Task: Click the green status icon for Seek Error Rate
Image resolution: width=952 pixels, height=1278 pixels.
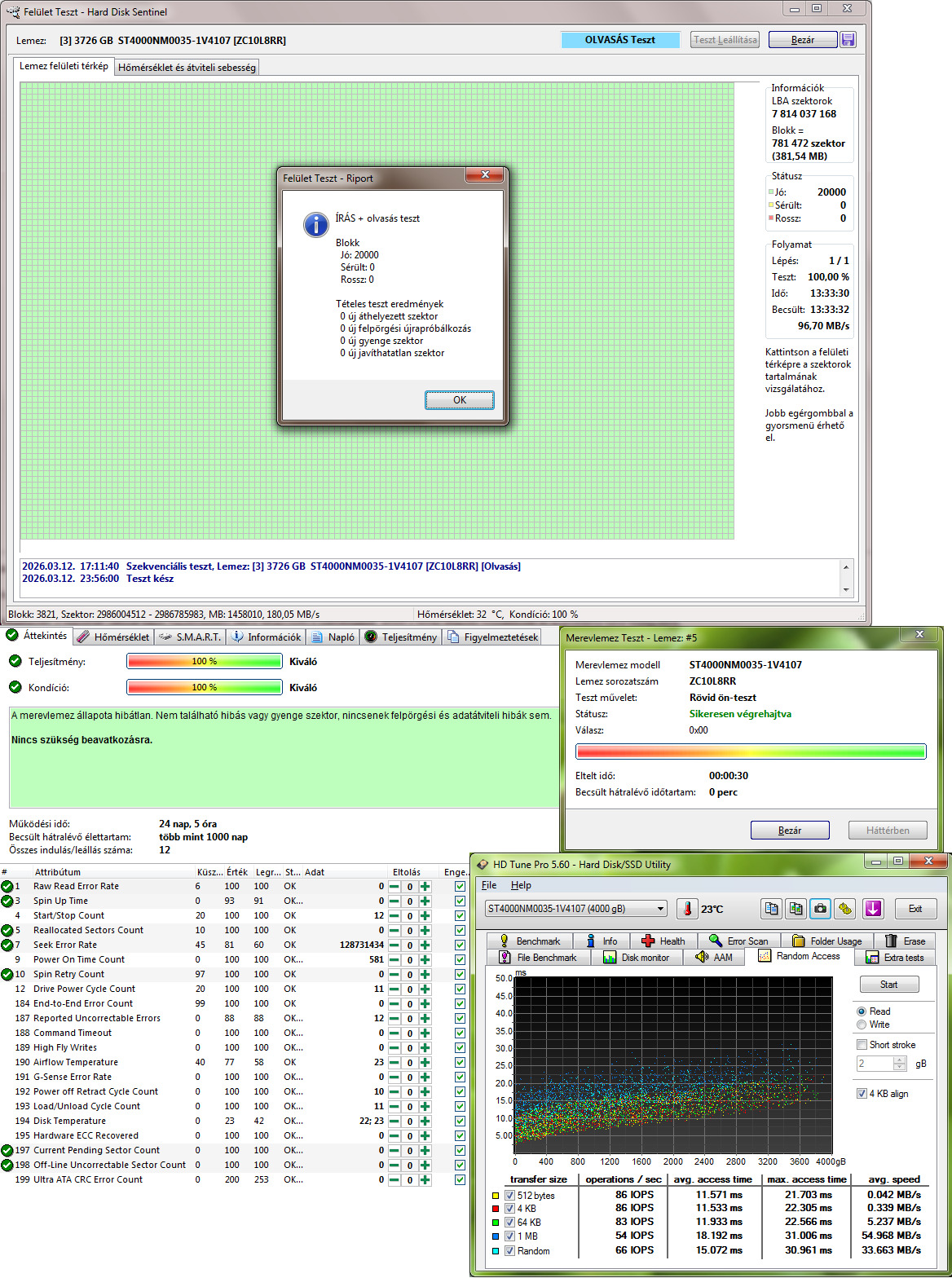Action: click(7, 945)
